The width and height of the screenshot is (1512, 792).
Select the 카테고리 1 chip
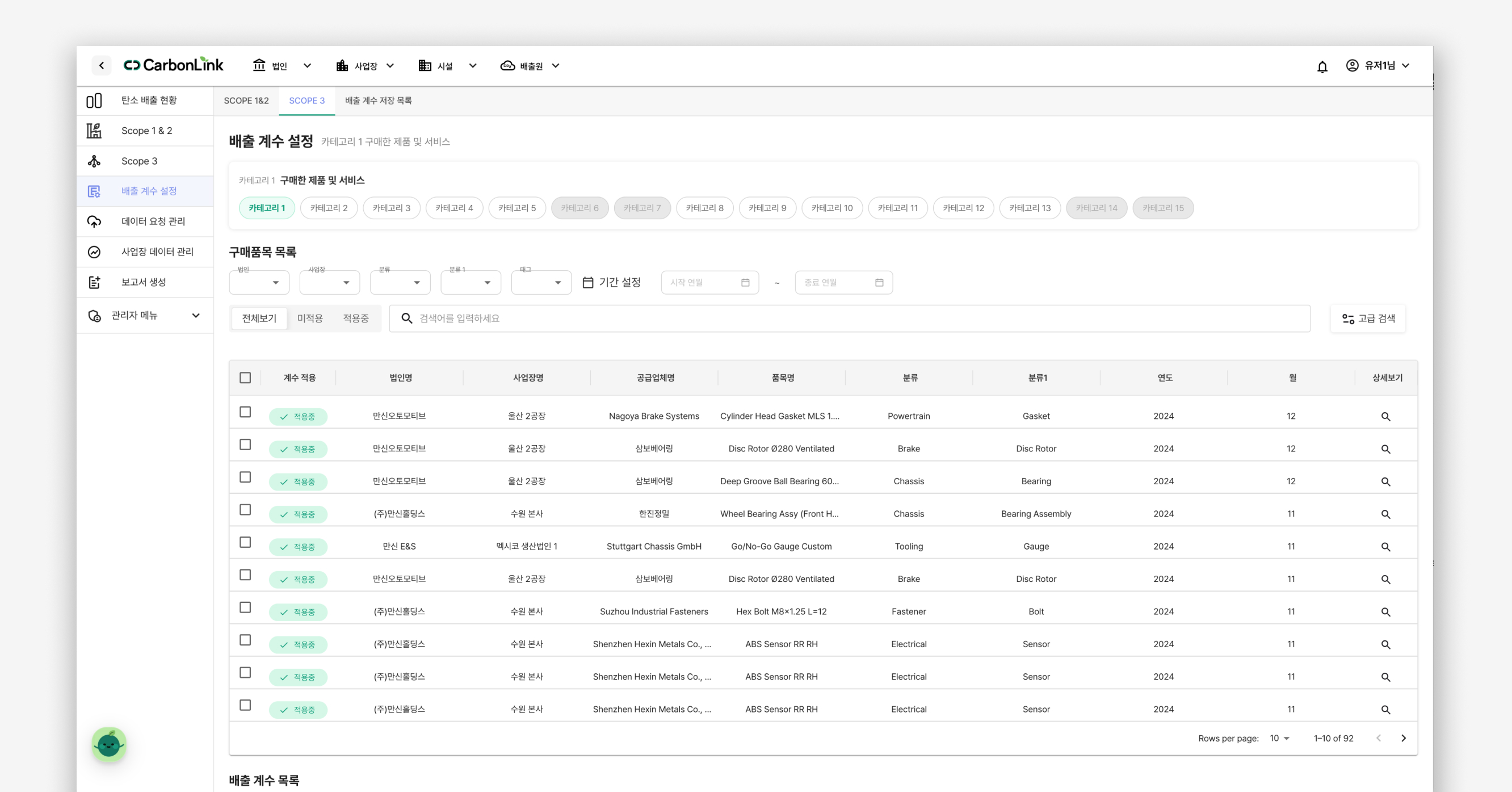[x=267, y=208]
